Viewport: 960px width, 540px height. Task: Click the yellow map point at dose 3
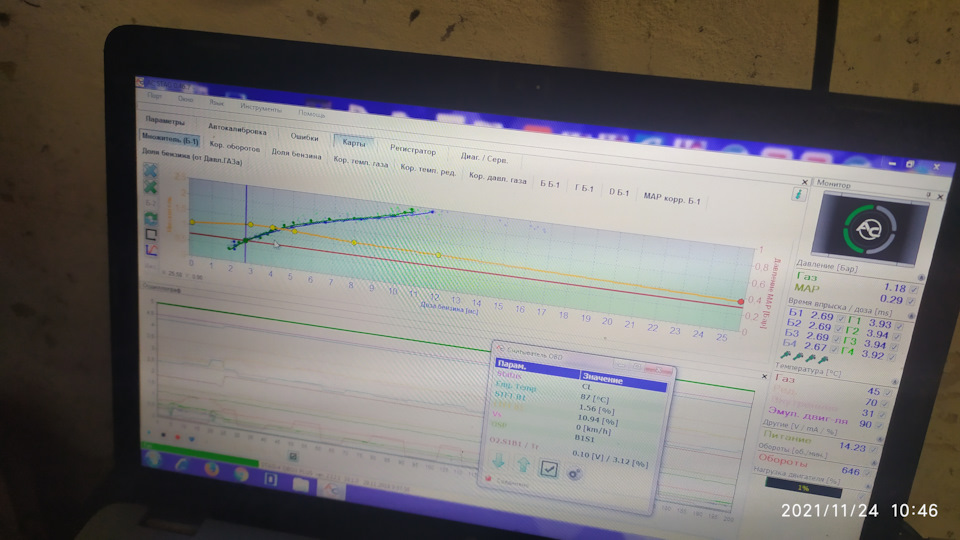coord(250,224)
